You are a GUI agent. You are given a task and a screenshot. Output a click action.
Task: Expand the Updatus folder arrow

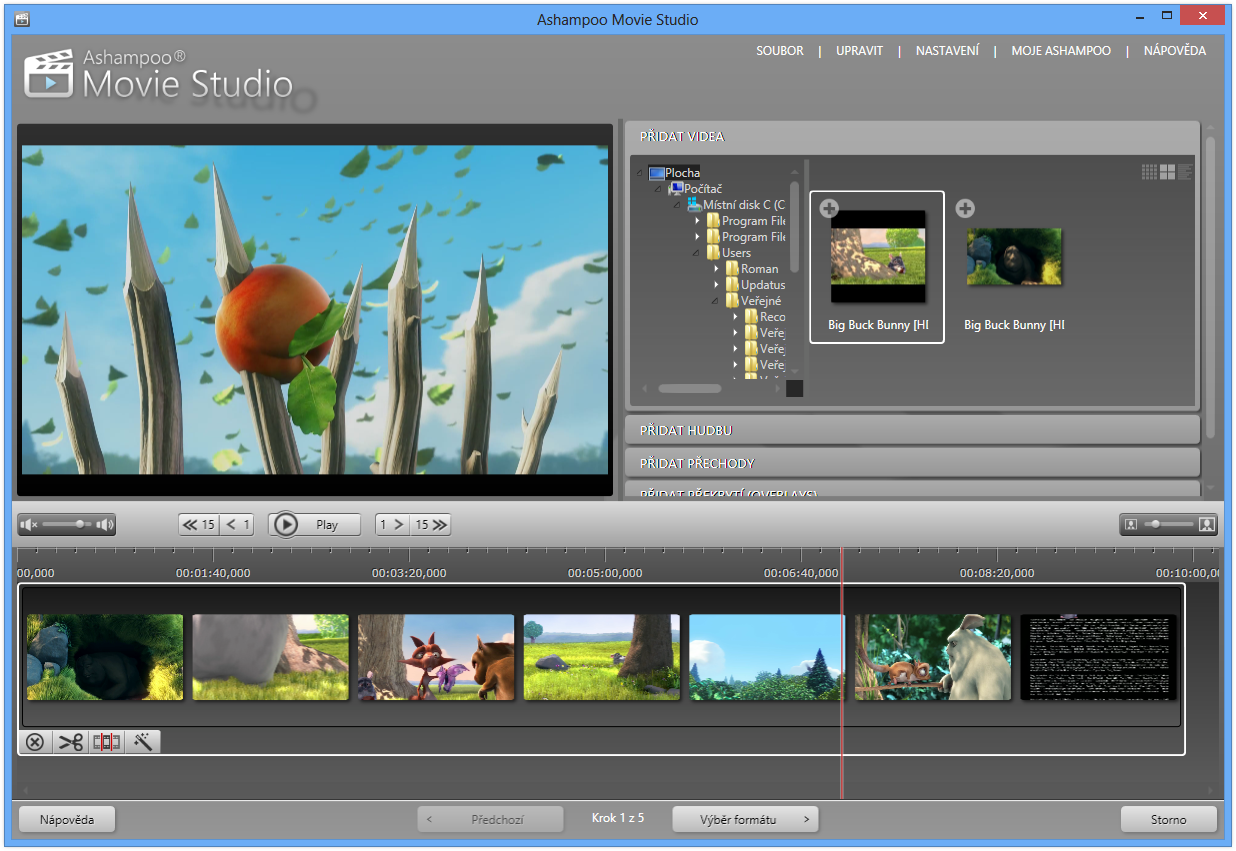point(716,285)
